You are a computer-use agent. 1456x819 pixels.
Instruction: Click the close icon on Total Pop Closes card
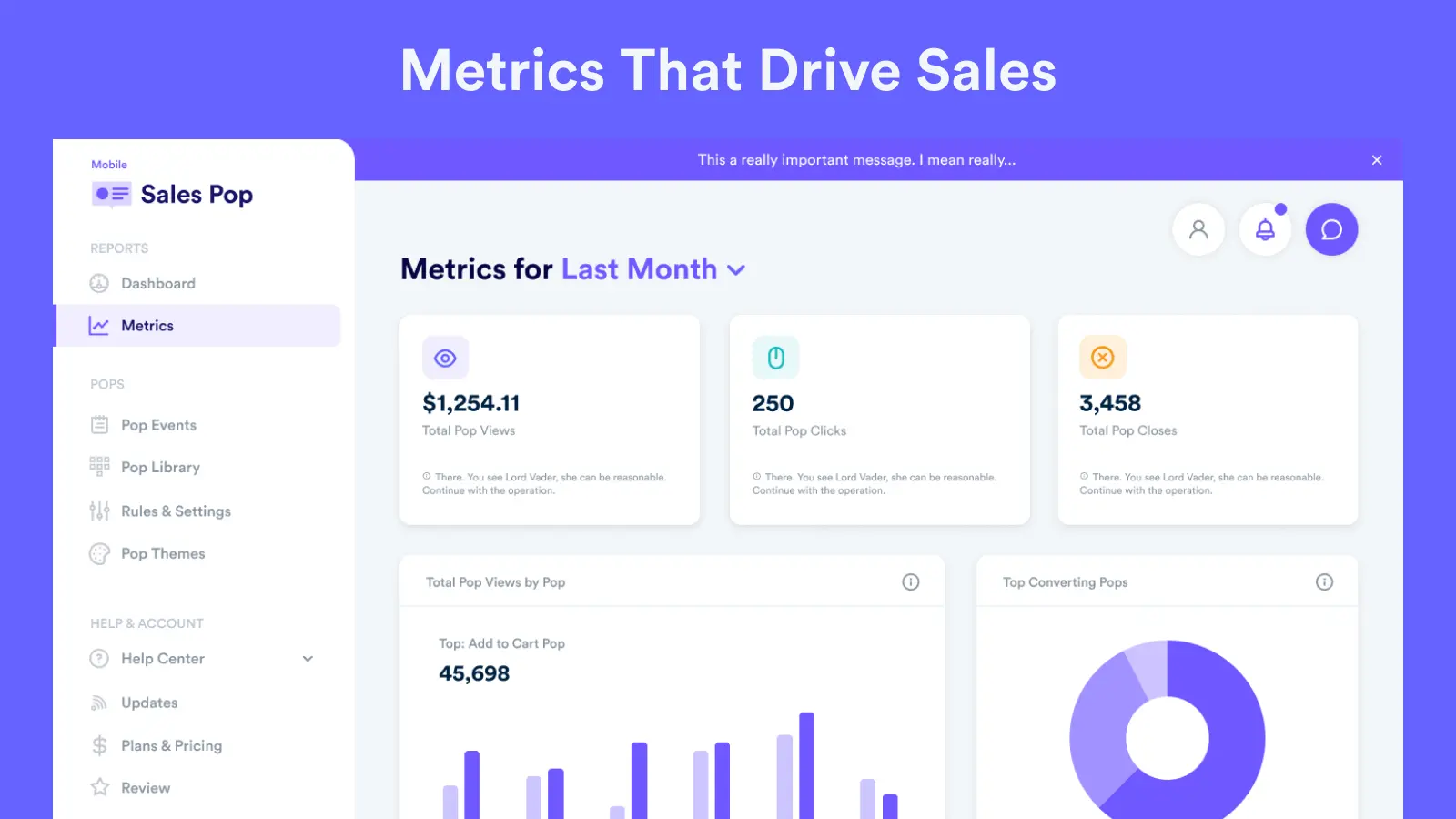click(x=1103, y=358)
